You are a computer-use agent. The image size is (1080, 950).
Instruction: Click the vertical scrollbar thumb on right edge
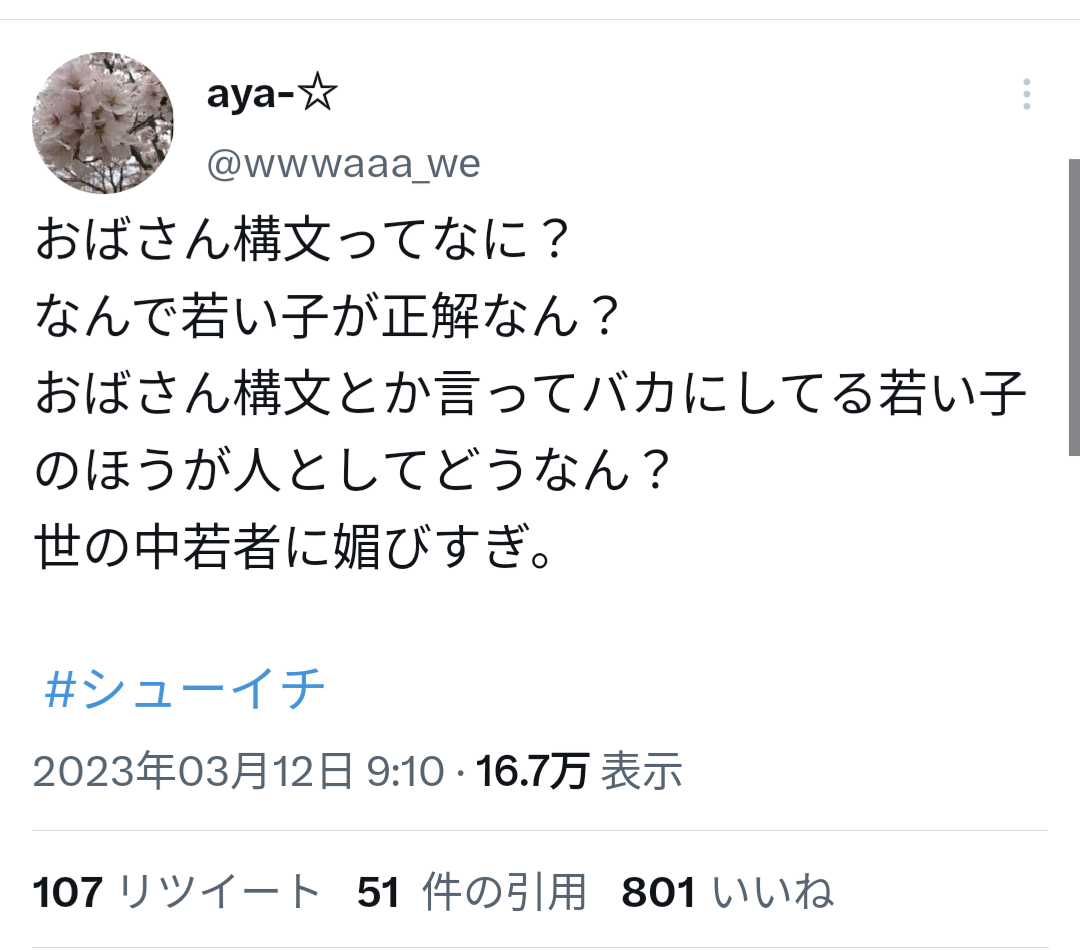[1074, 307]
